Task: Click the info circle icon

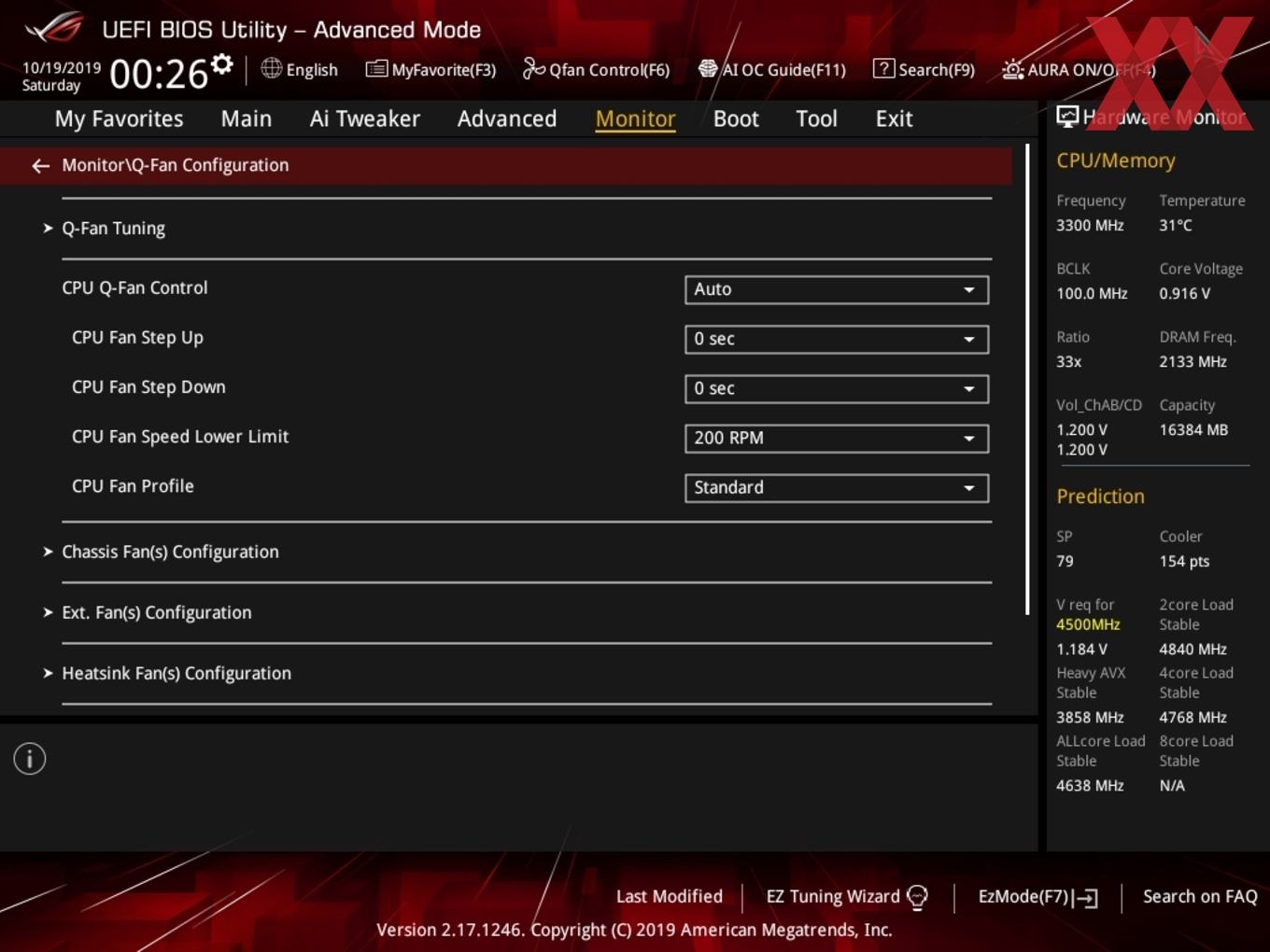Action: click(x=30, y=759)
